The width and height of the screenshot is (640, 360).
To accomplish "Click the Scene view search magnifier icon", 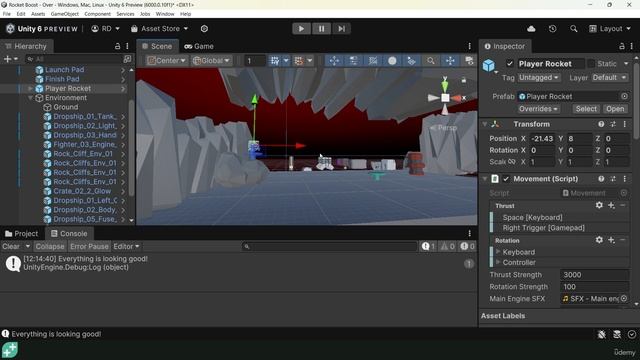I will point(431,60).
